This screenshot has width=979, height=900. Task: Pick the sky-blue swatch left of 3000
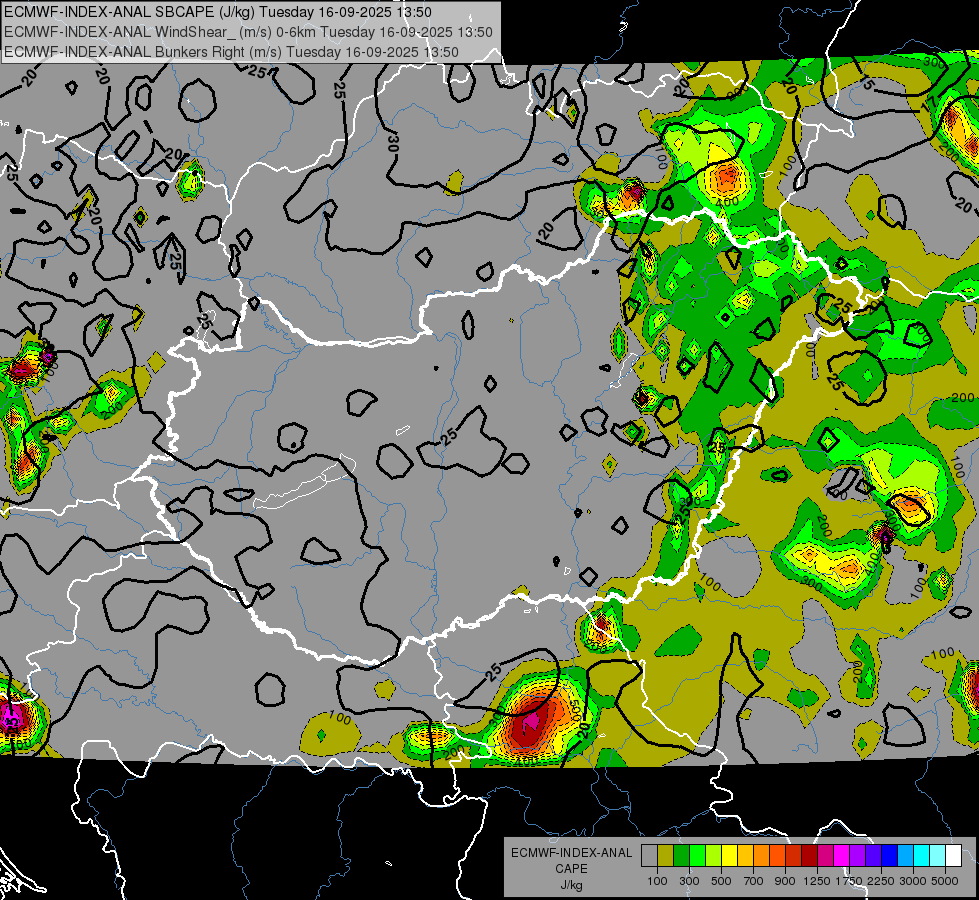tap(906, 855)
